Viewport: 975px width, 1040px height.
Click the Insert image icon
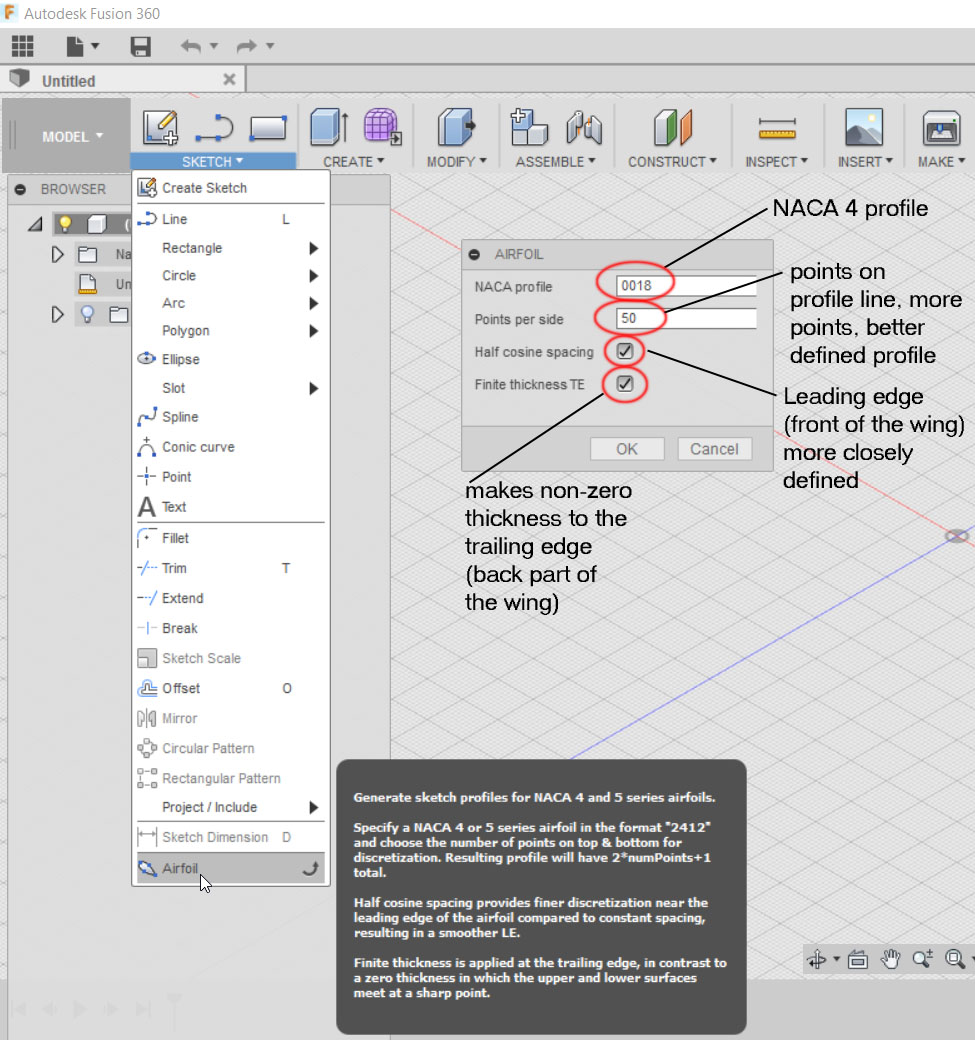pyautogui.click(x=864, y=127)
